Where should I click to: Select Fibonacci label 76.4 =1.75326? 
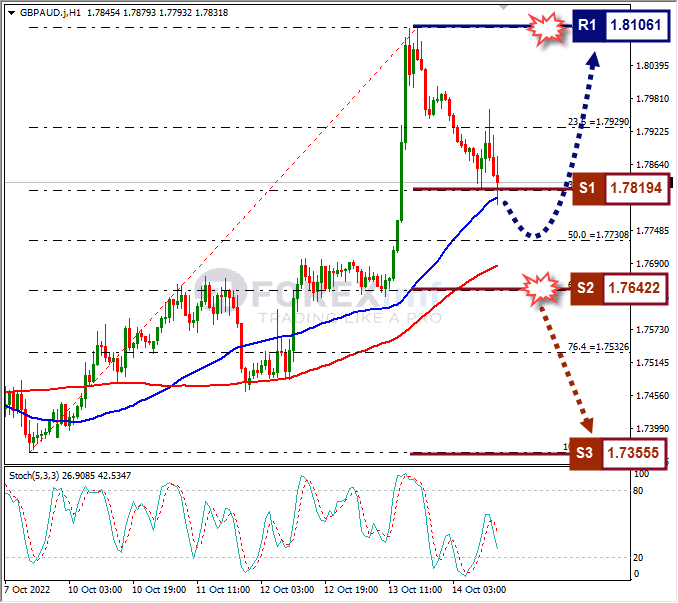click(x=598, y=347)
